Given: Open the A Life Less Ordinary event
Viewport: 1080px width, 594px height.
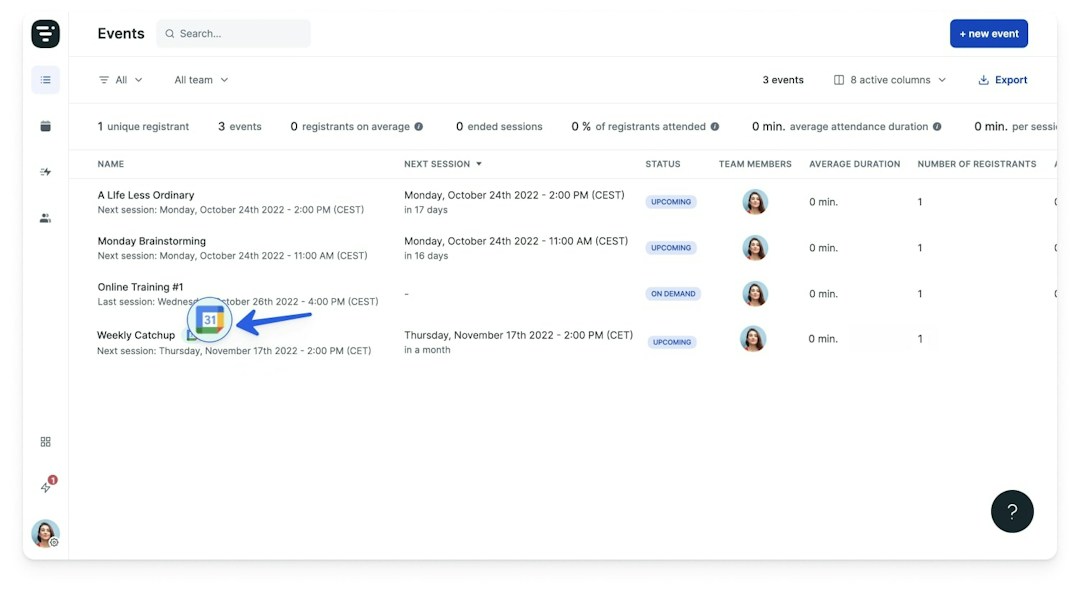Looking at the screenshot, I should (145, 195).
